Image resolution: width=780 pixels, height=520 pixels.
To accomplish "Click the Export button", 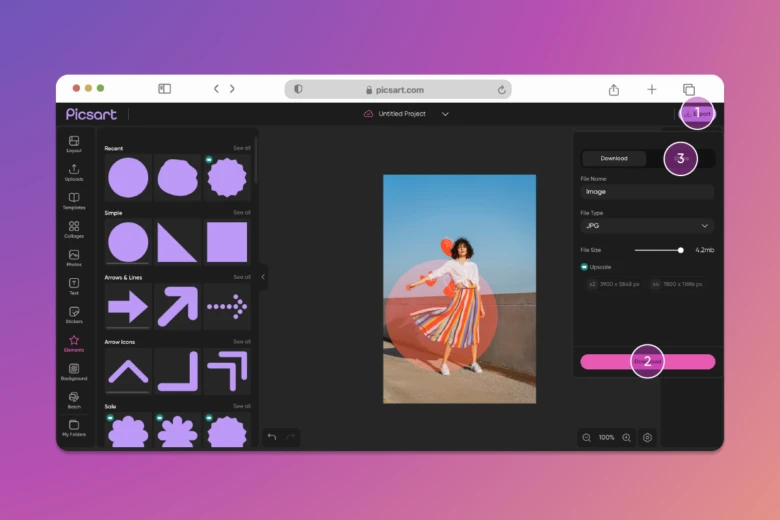I will (697, 114).
